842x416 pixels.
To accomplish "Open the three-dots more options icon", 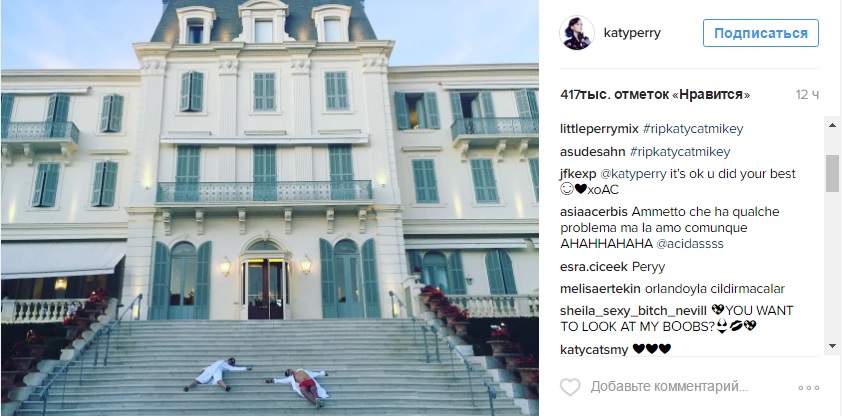I will (809, 387).
